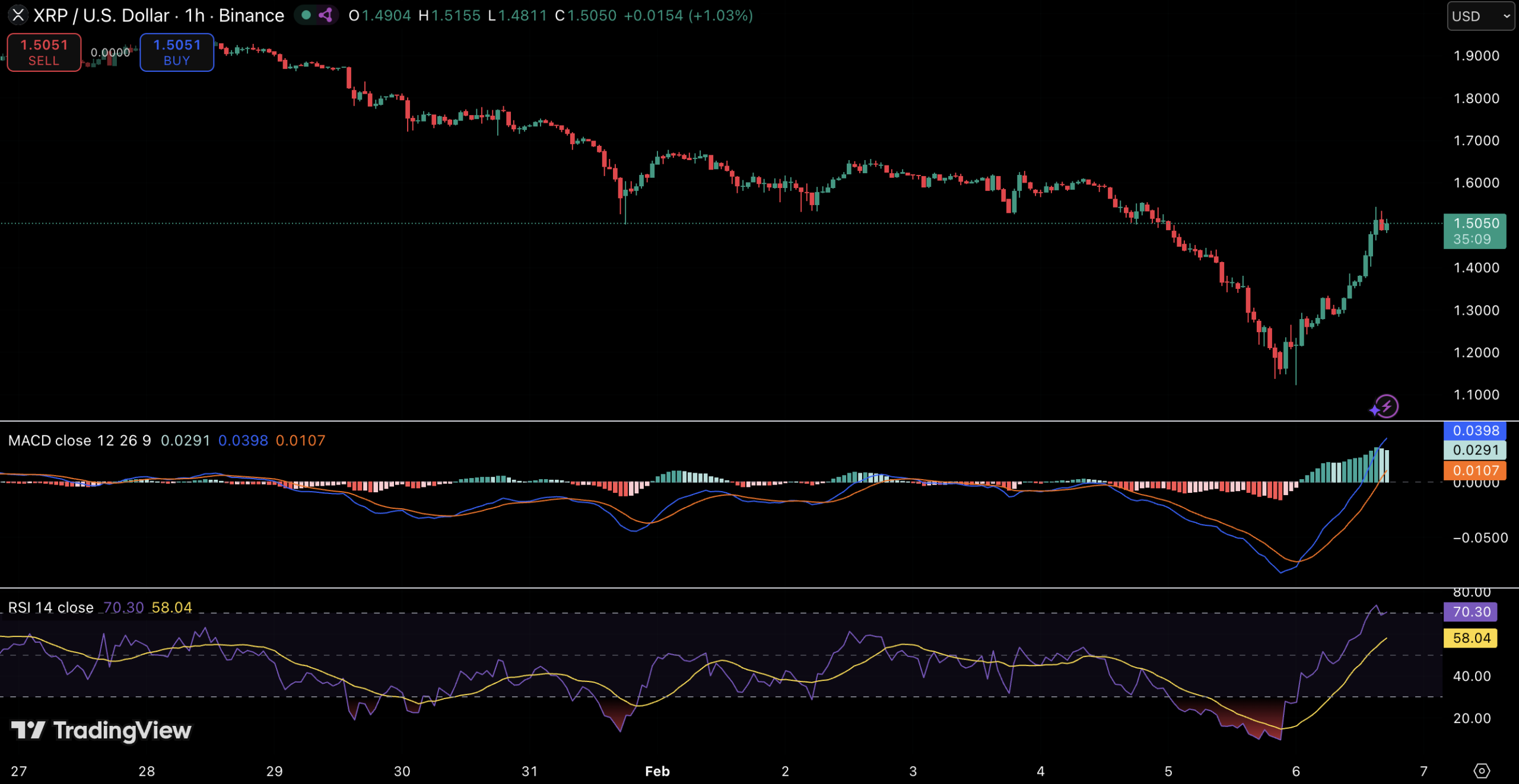Select the MACD close 12 26 9 legend
Image resolution: width=1519 pixels, height=784 pixels.
pos(80,441)
